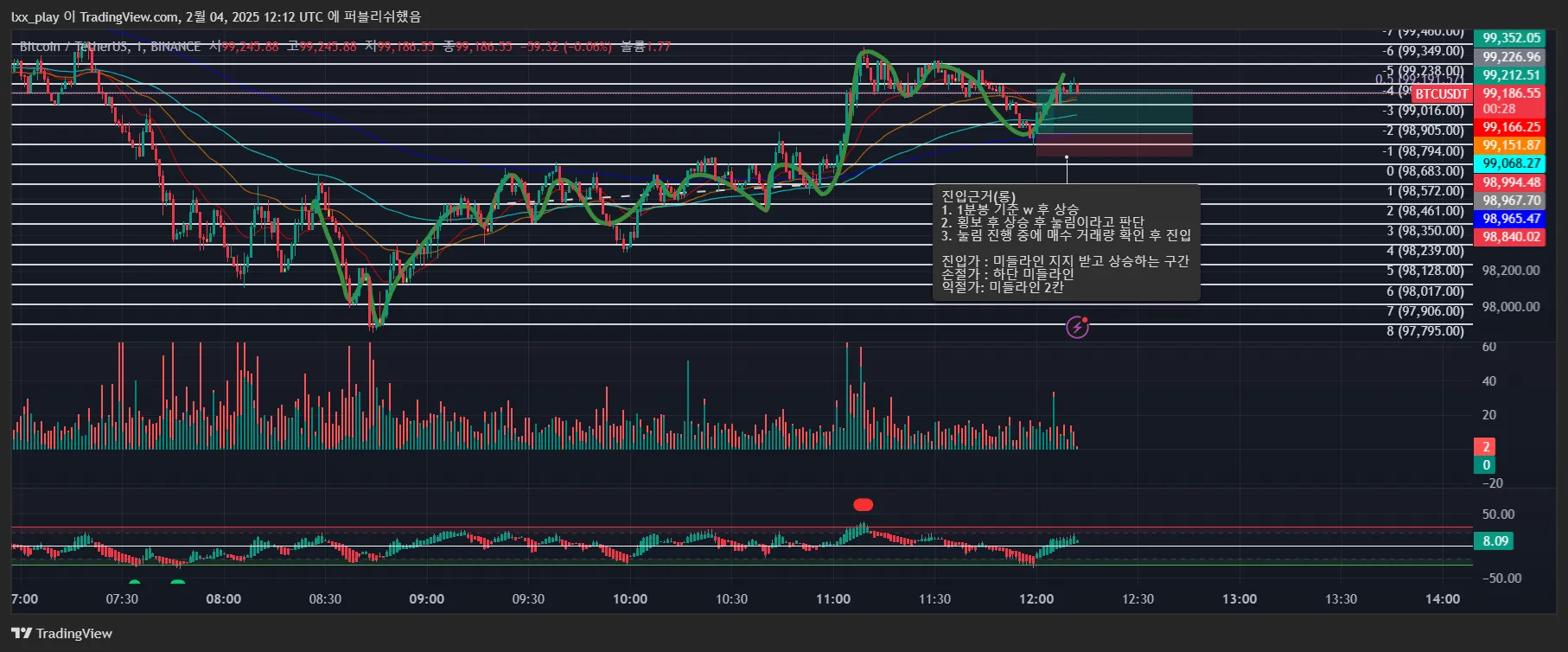Click the lxx_play publisher header text
Screen dimensions: 1568x652
216,16
